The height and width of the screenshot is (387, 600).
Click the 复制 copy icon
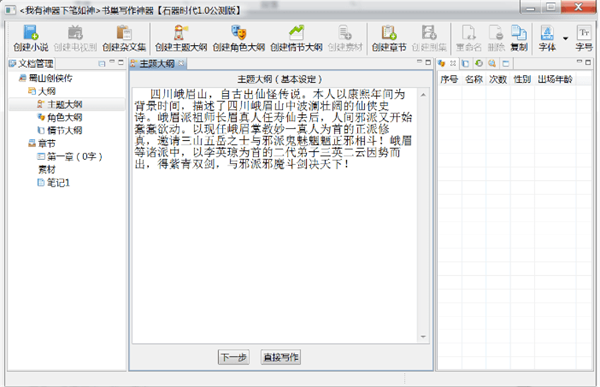coord(519,33)
